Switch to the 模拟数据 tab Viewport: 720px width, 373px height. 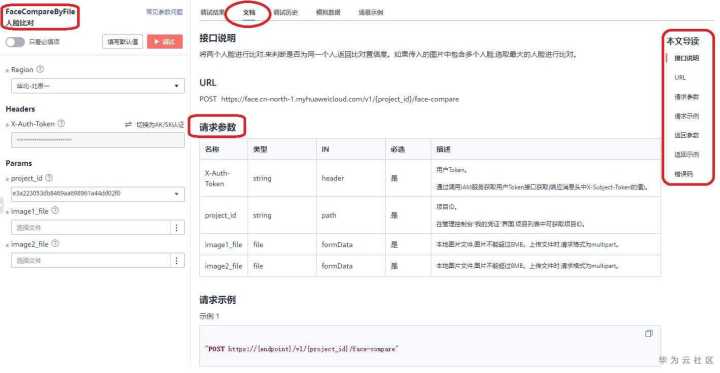[x=328, y=12]
